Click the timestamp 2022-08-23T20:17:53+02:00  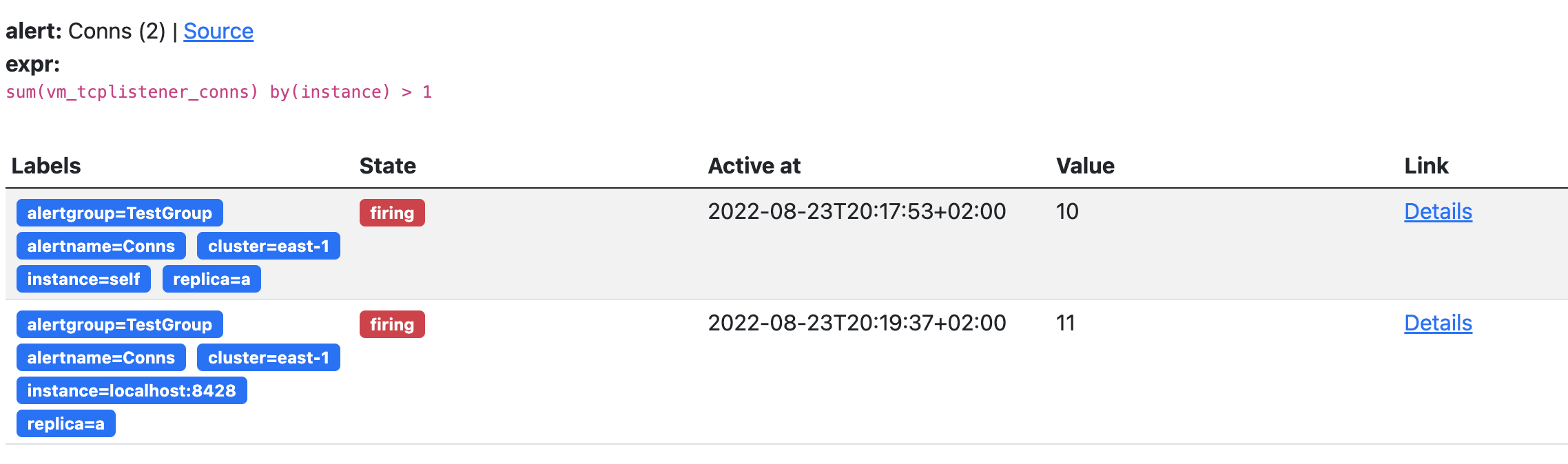pos(856,211)
